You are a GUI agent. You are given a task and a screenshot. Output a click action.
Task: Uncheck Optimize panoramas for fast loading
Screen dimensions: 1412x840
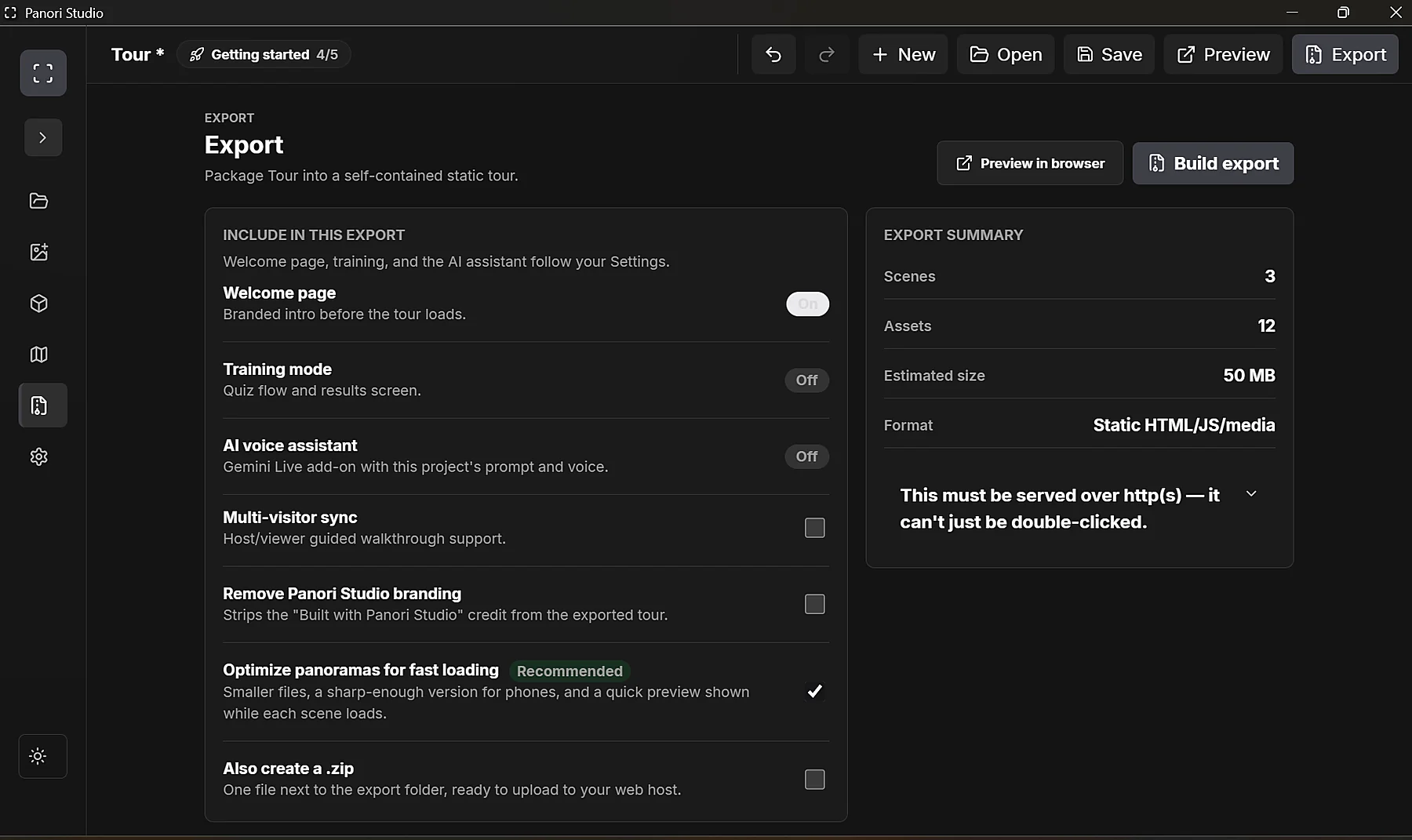coord(815,691)
